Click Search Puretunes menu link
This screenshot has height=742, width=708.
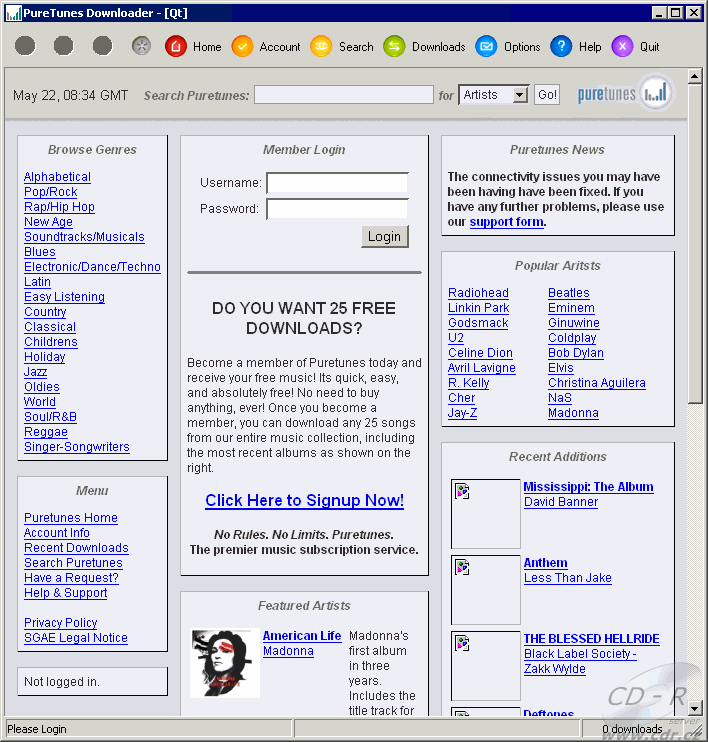coord(73,563)
